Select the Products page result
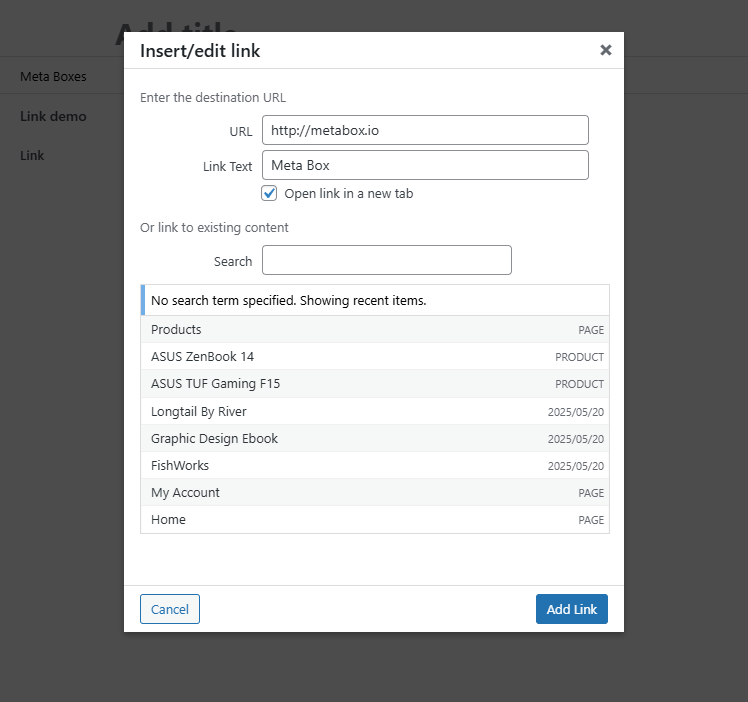 [x=375, y=329]
